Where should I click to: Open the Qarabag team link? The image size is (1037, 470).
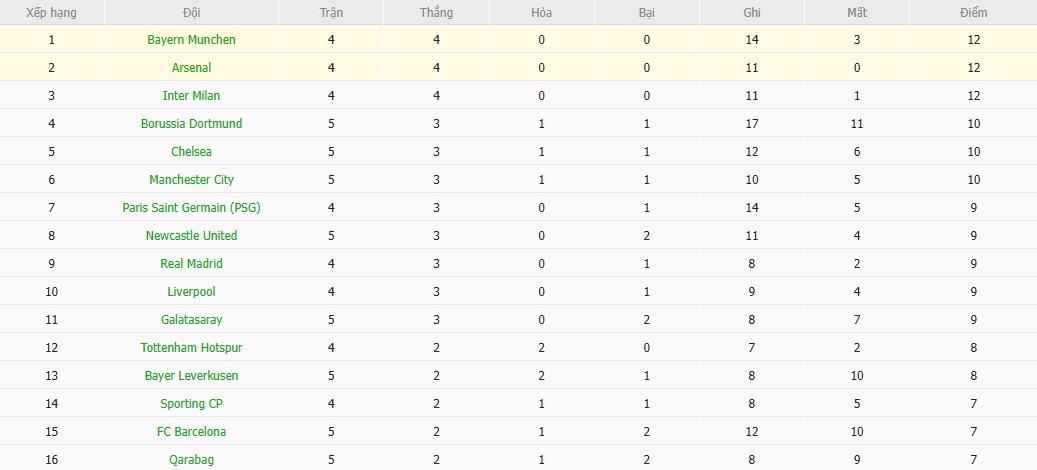coord(191,460)
